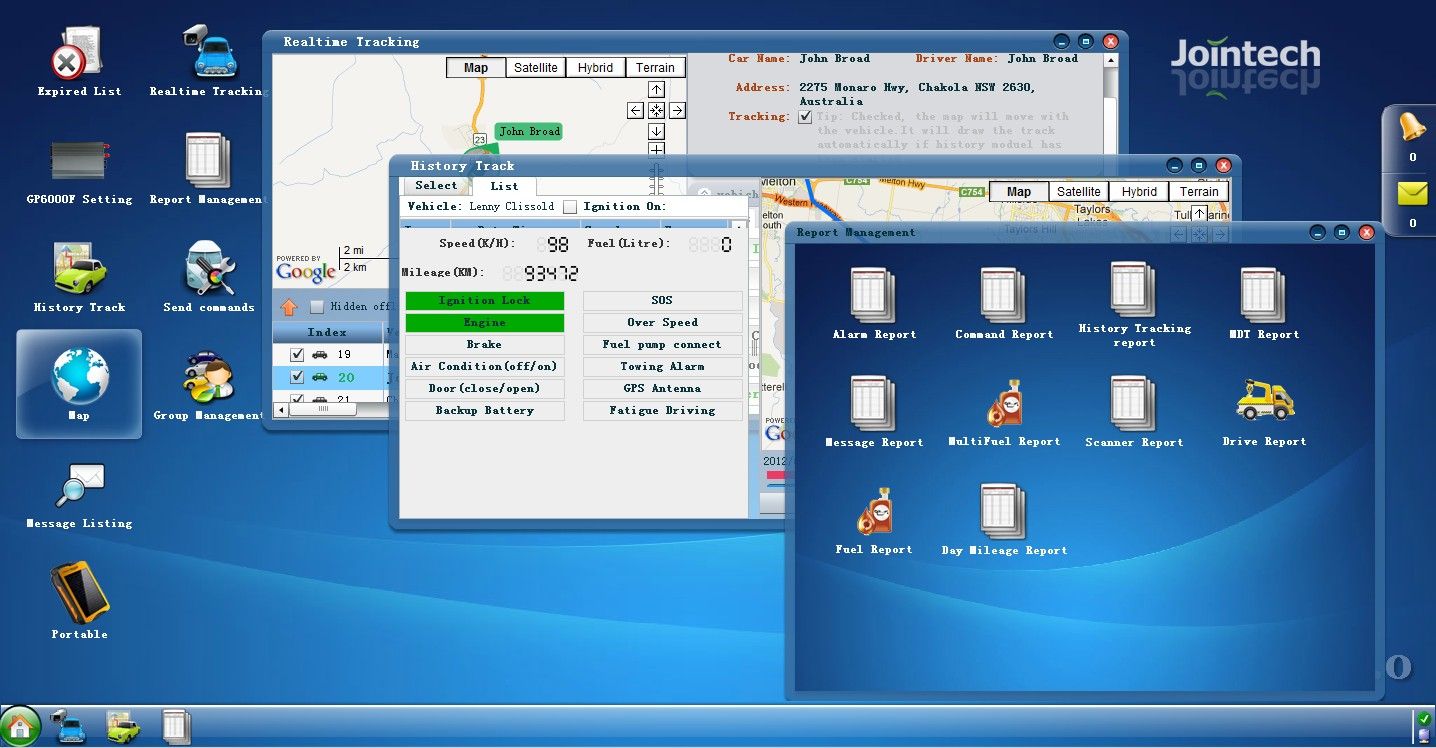Click horizontal scrollbar left arrow in vehicle list
This screenshot has width=1436, height=748.
281,409
